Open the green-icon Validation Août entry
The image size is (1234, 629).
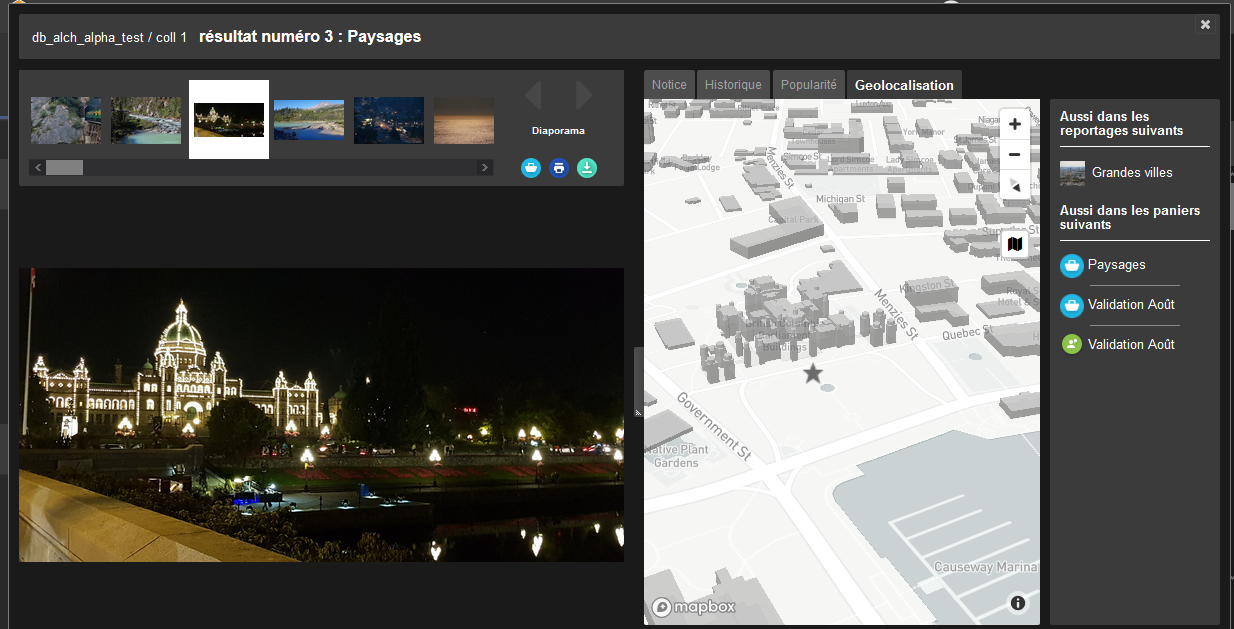1130,344
